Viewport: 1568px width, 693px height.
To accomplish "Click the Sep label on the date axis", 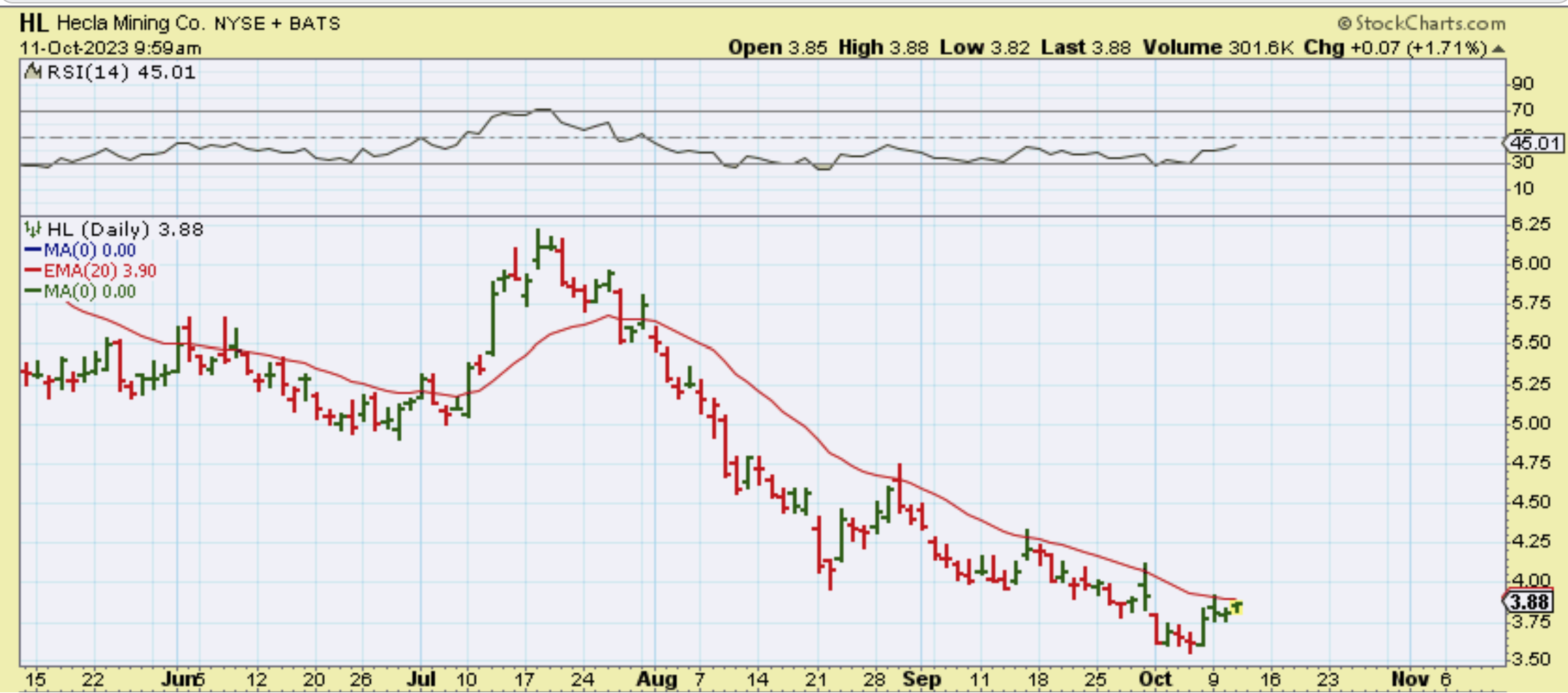I will coord(922,679).
